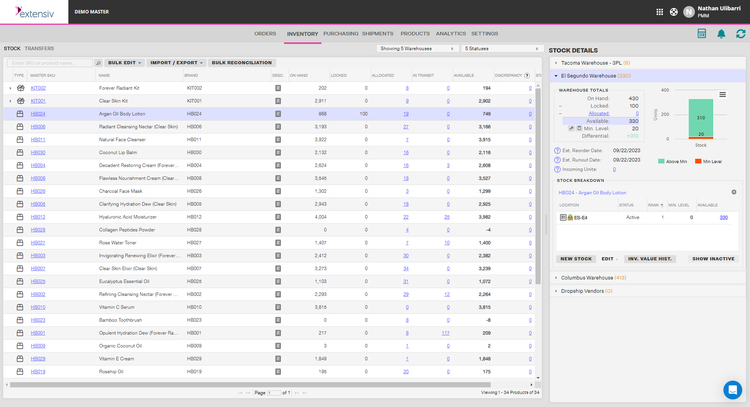This screenshot has width=750, height=407.
Task: Switch to the Purchasing tab
Action: pyautogui.click(x=341, y=33)
